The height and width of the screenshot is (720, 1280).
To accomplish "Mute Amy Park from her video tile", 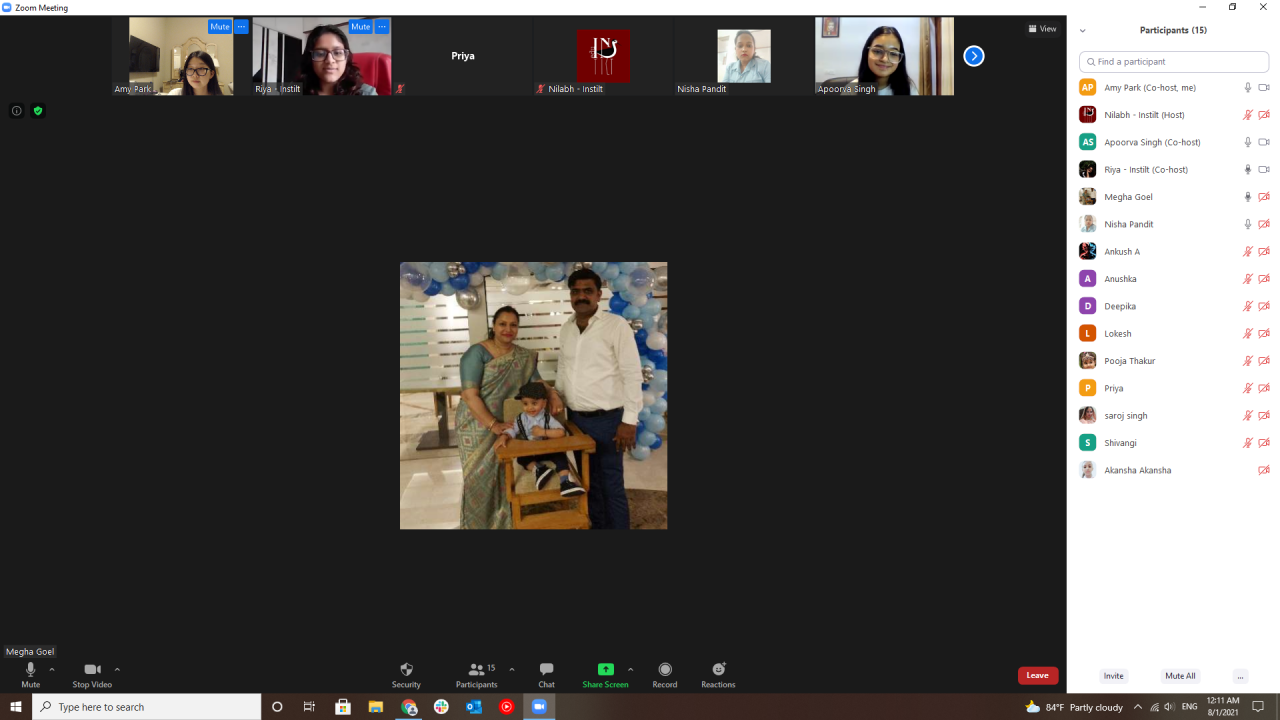I will pos(220,27).
